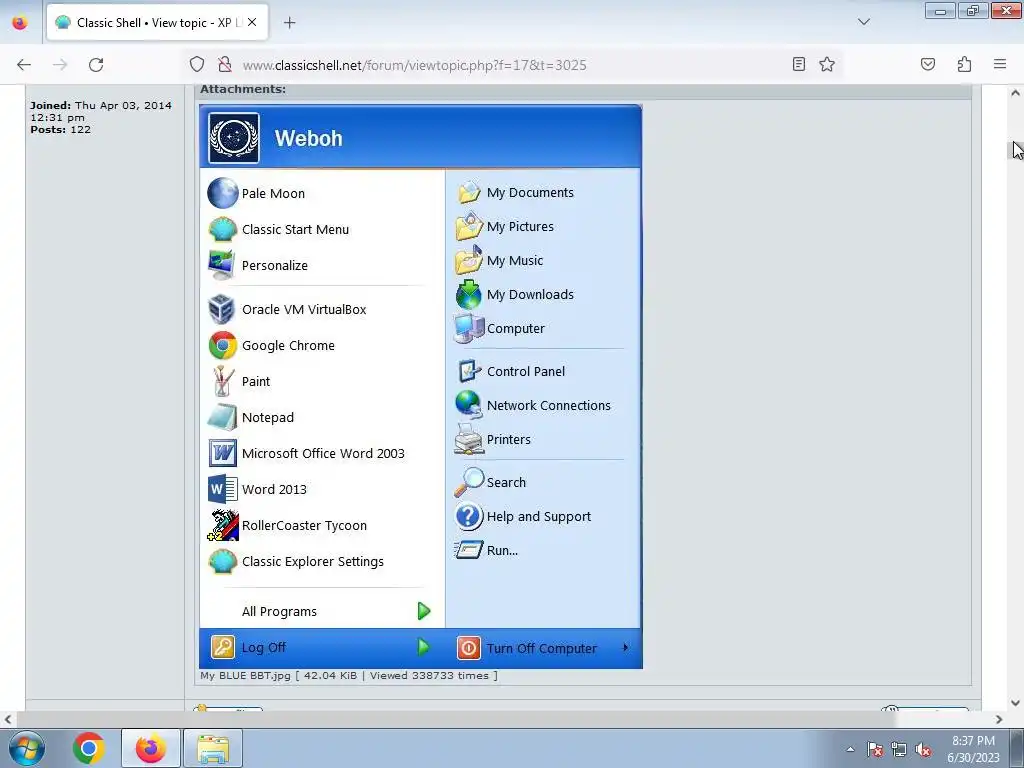The image size is (1024, 768).
Task: Click the muted volume tray icon
Action: (923, 750)
